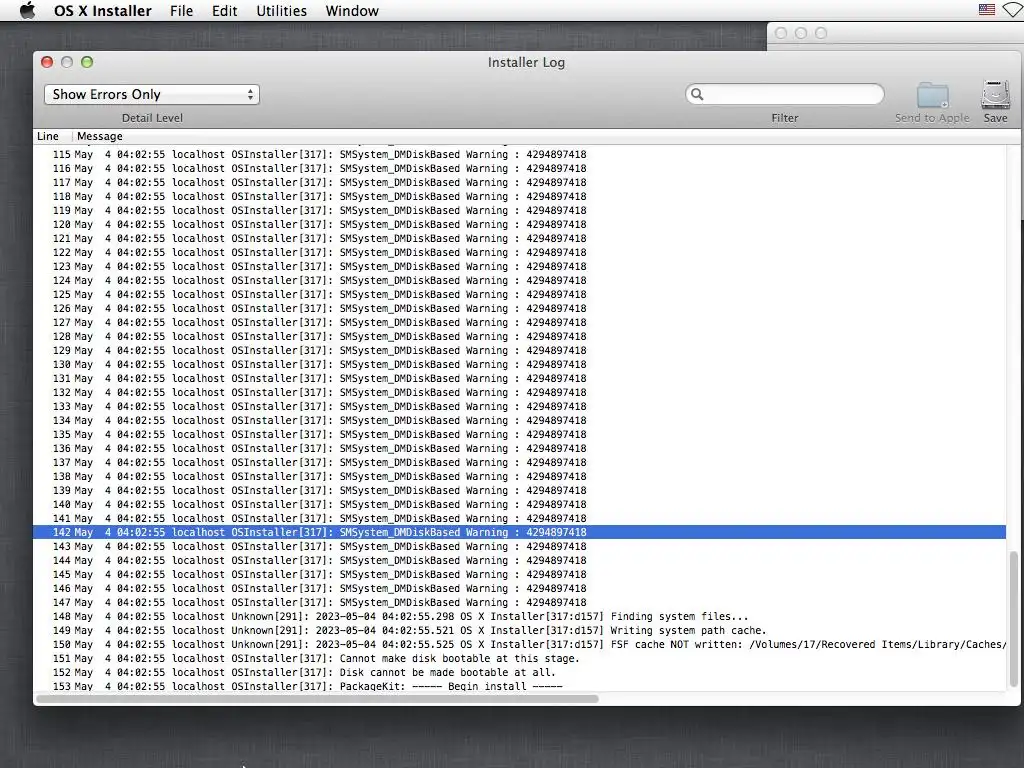The height and width of the screenshot is (768, 1024).
Task: Select 'PackageKit: Begin install' log line
Action: click(519, 686)
